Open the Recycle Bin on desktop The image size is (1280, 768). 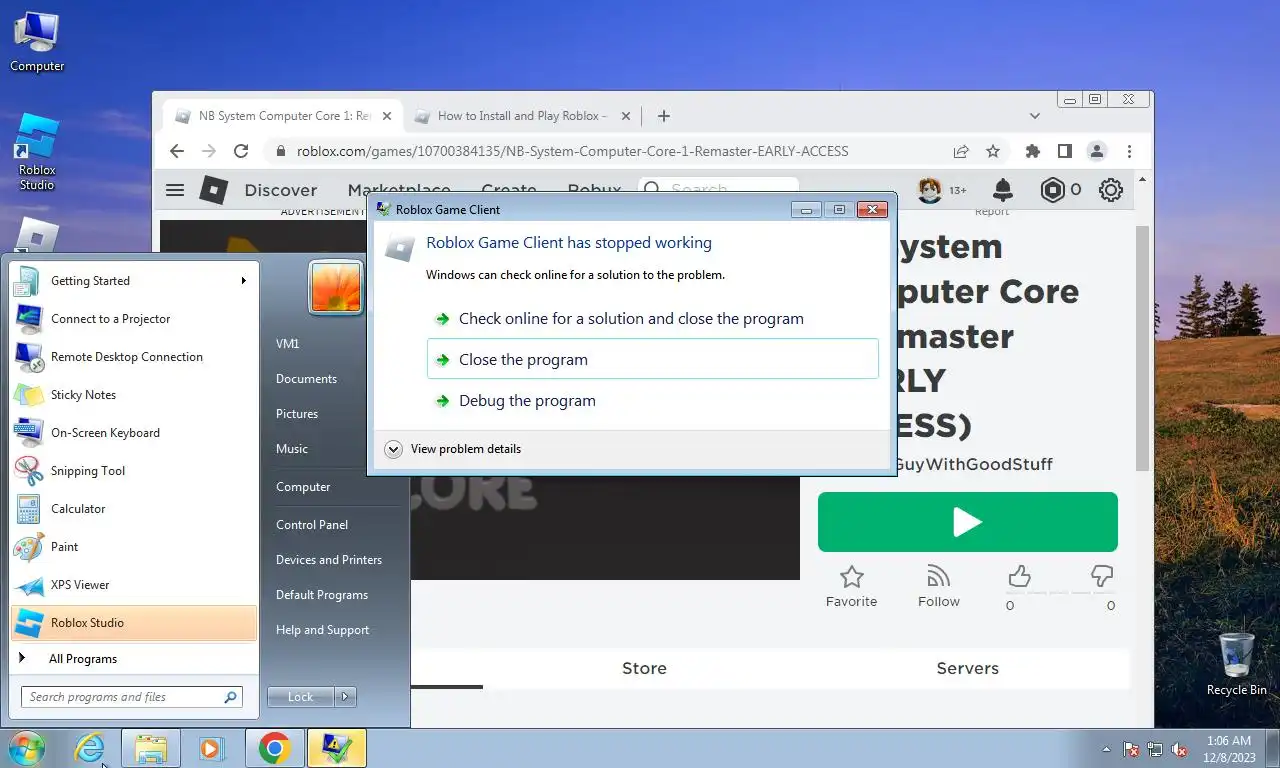click(1236, 664)
